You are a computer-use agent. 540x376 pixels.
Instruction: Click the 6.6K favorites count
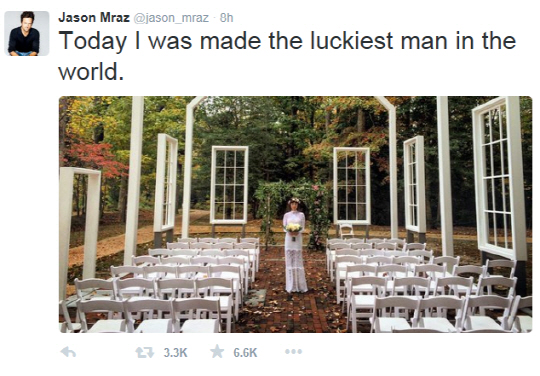click(x=245, y=353)
